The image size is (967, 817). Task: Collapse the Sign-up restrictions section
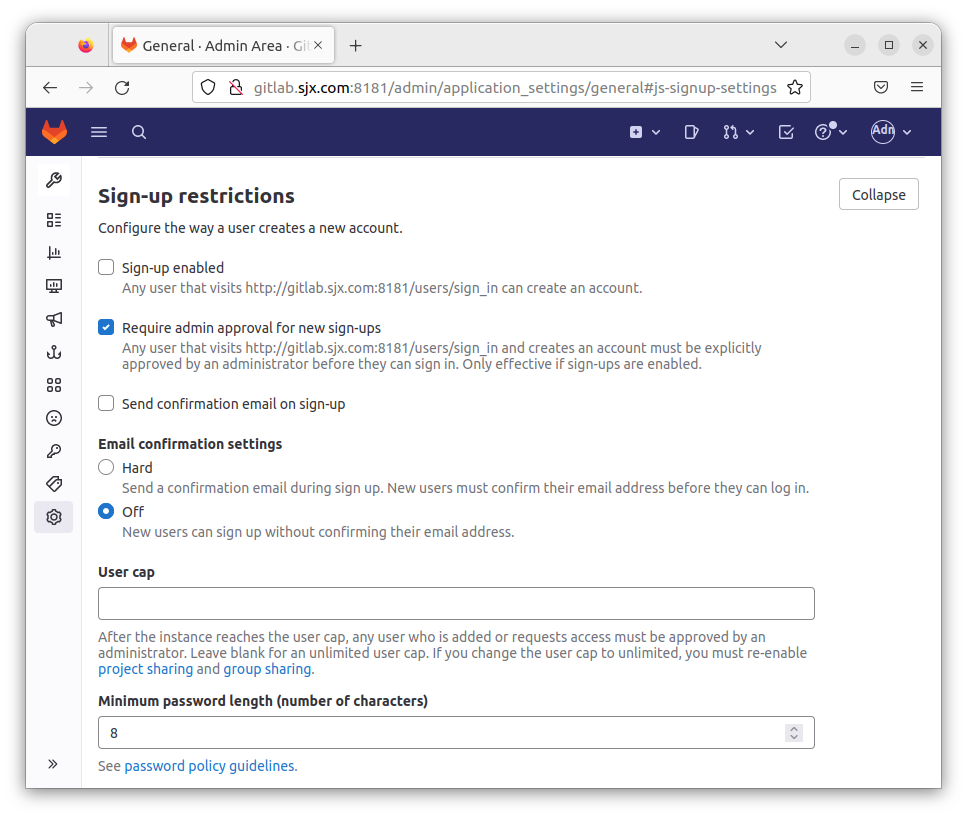pos(878,195)
